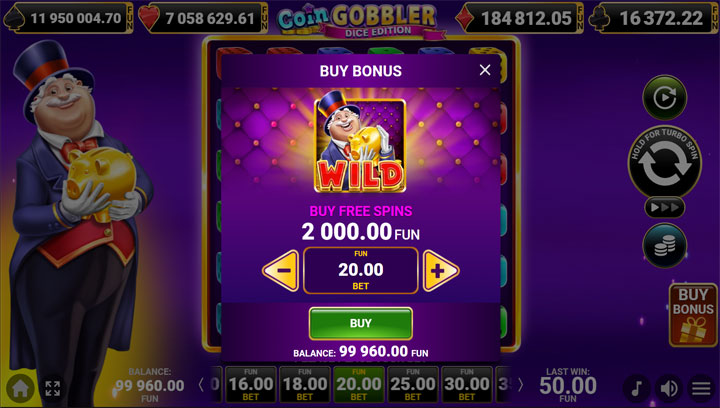
Task: Choose the 30.00 bet option
Action: coord(467,384)
